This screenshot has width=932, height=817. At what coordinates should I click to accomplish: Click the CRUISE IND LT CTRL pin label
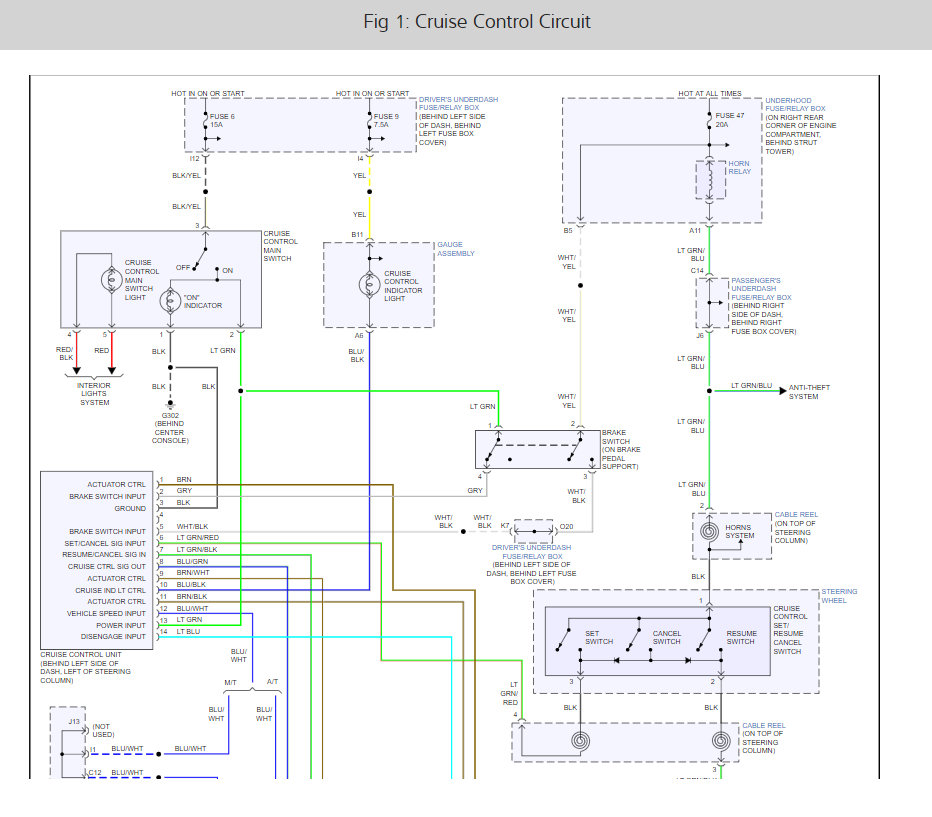(x=110, y=590)
